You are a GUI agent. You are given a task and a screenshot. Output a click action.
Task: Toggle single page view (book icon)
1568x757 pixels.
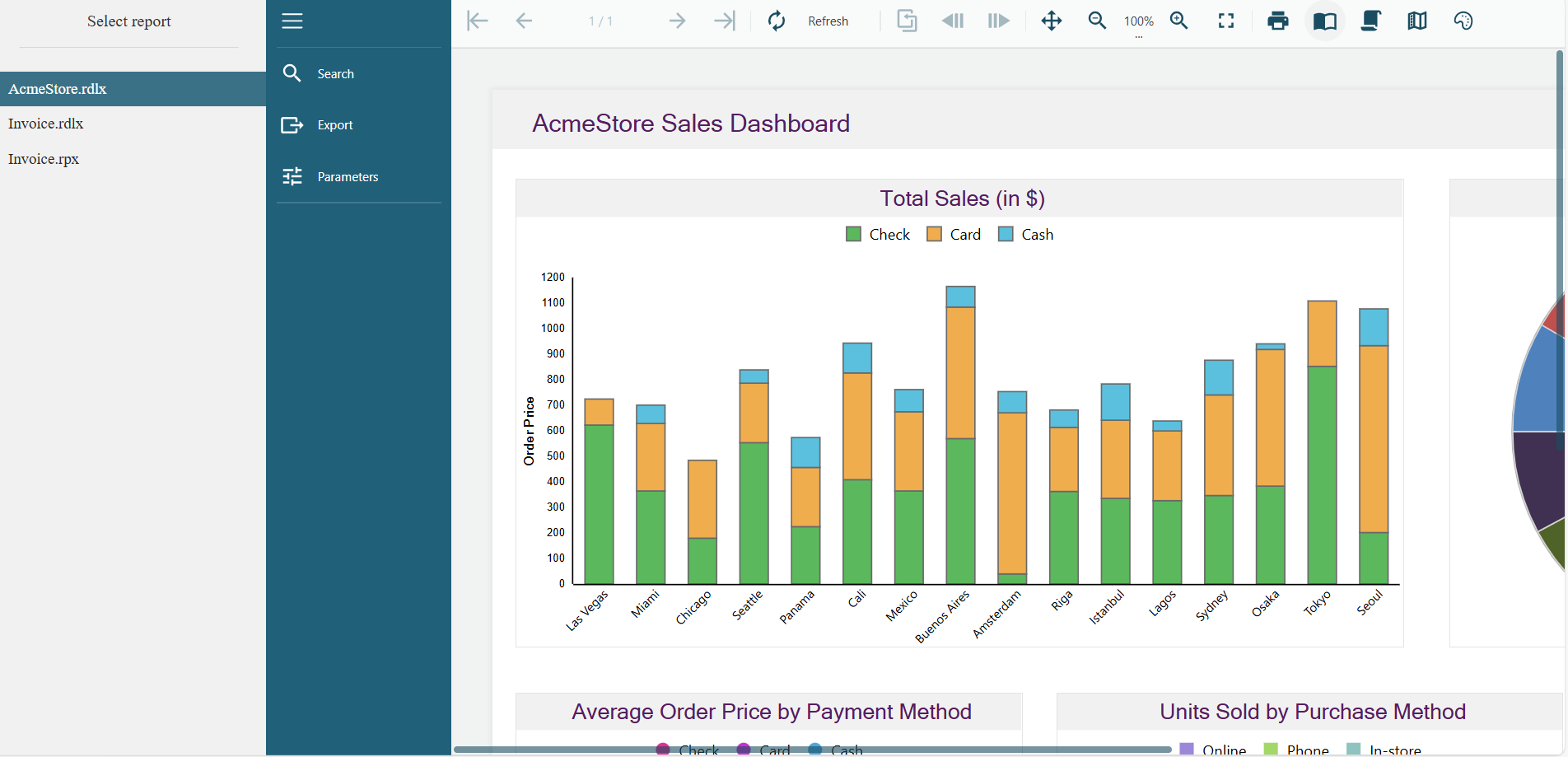(1325, 21)
